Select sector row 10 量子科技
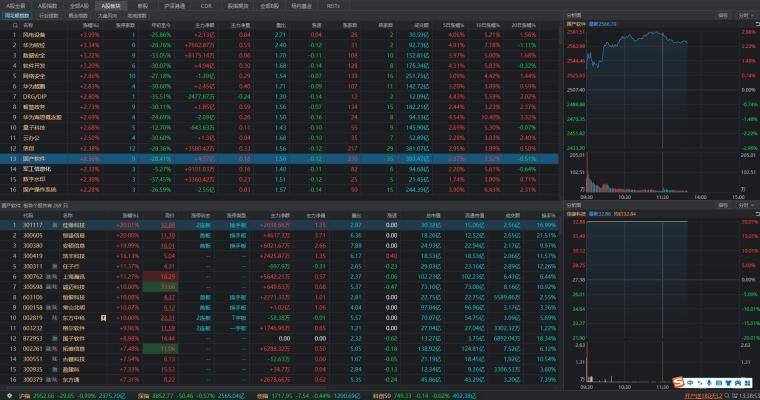This screenshot has width=760, height=400. pyautogui.click(x=279, y=128)
